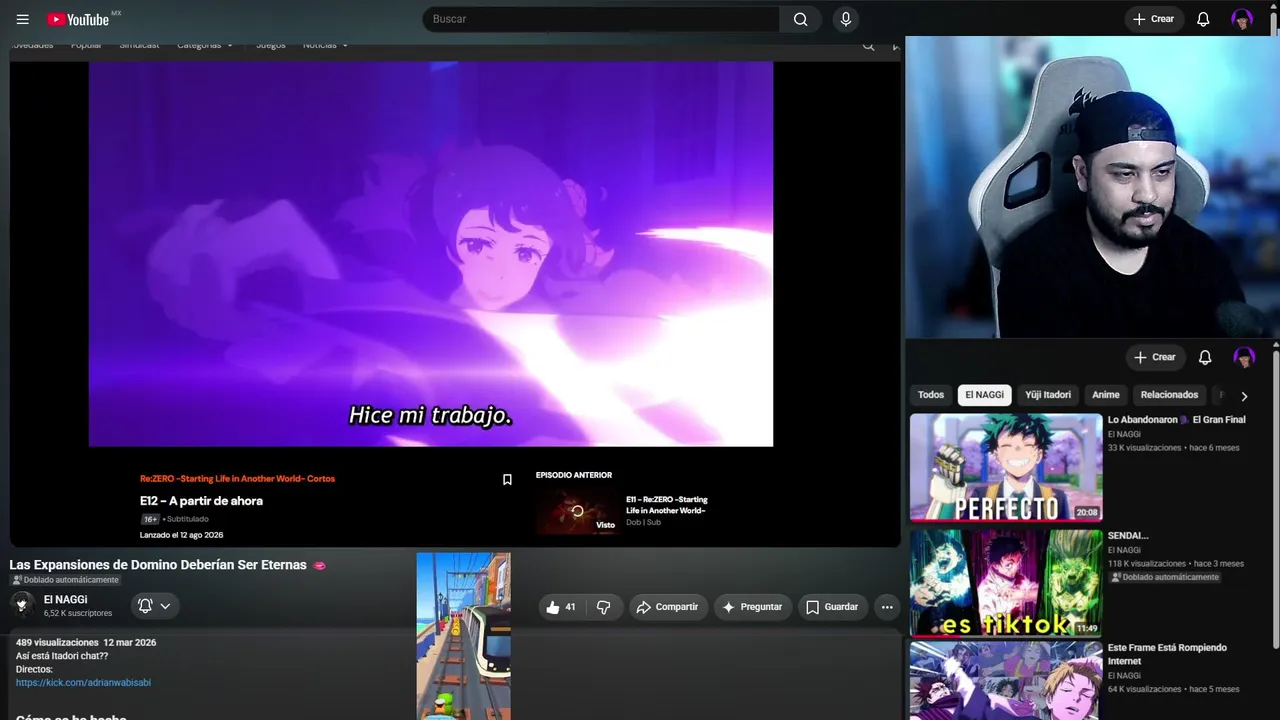Open the "SENDAI..." video title
This screenshot has width=1280, height=720.
(1128, 536)
